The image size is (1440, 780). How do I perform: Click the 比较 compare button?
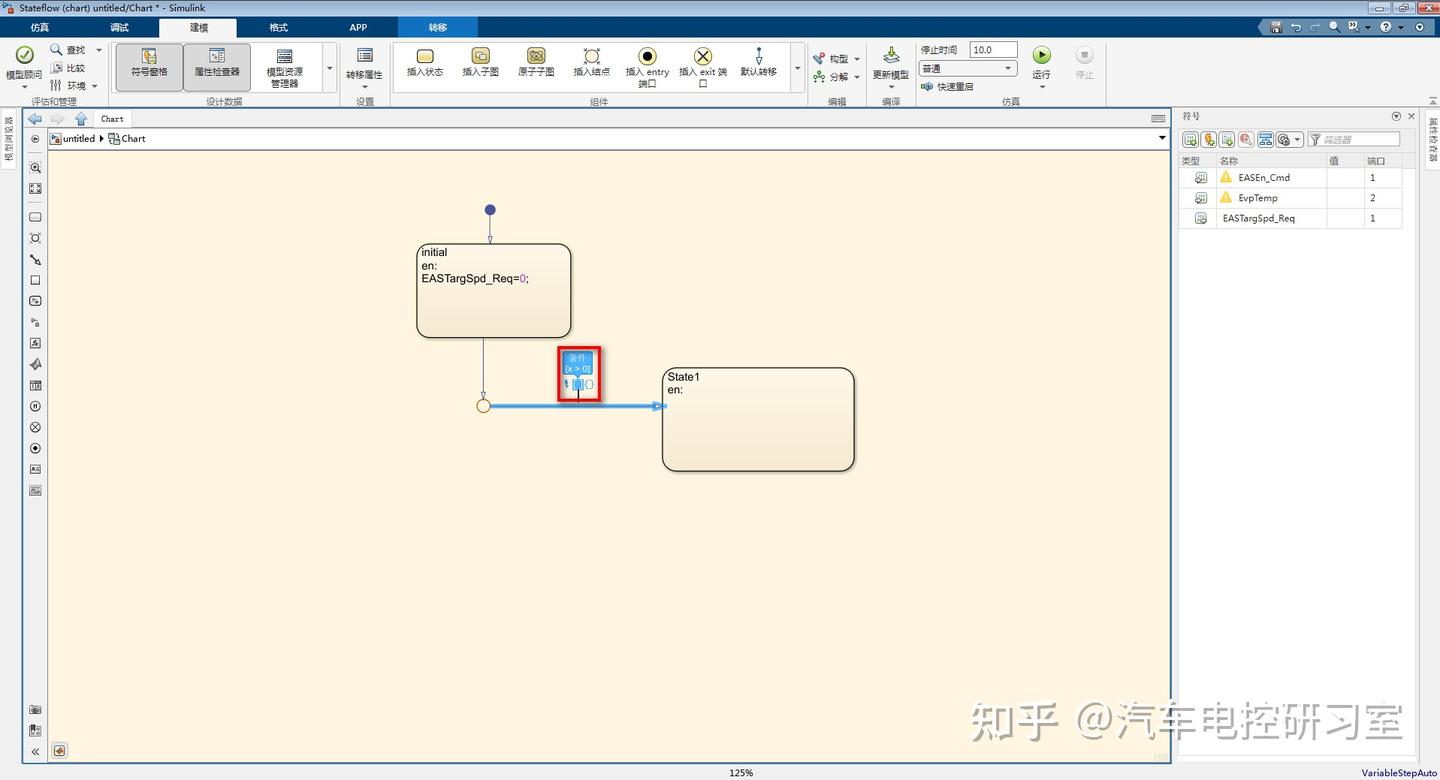click(x=68, y=68)
